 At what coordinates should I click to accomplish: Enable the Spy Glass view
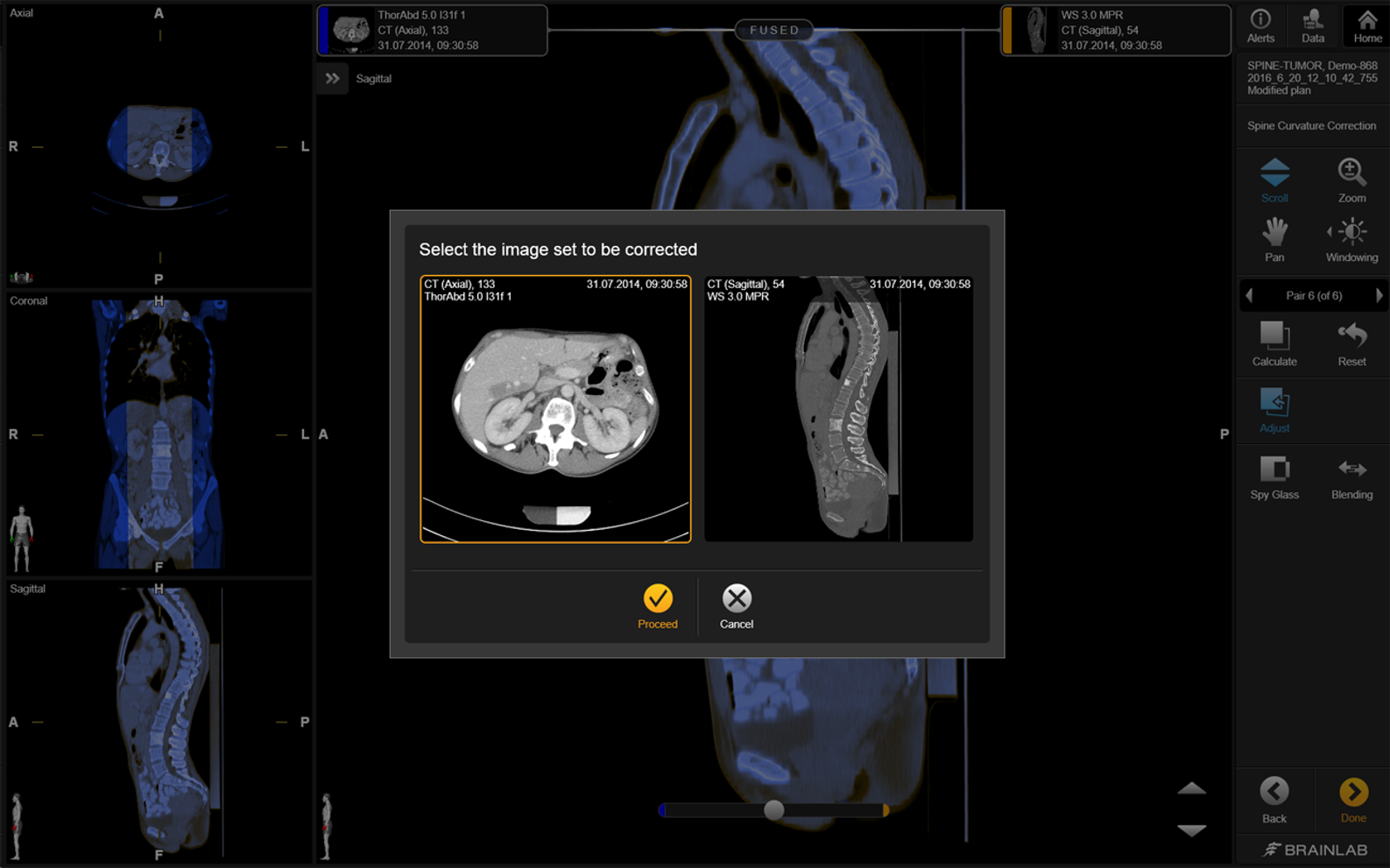[1274, 478]
